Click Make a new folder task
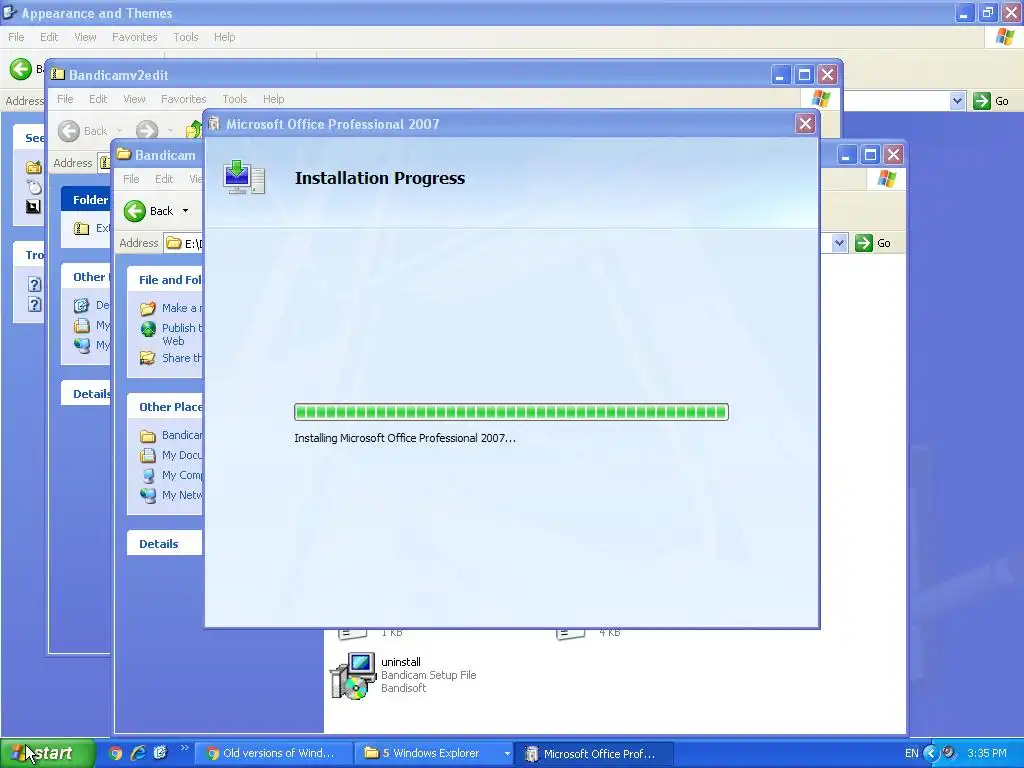The image size is (1024, 768). (172, 308)
